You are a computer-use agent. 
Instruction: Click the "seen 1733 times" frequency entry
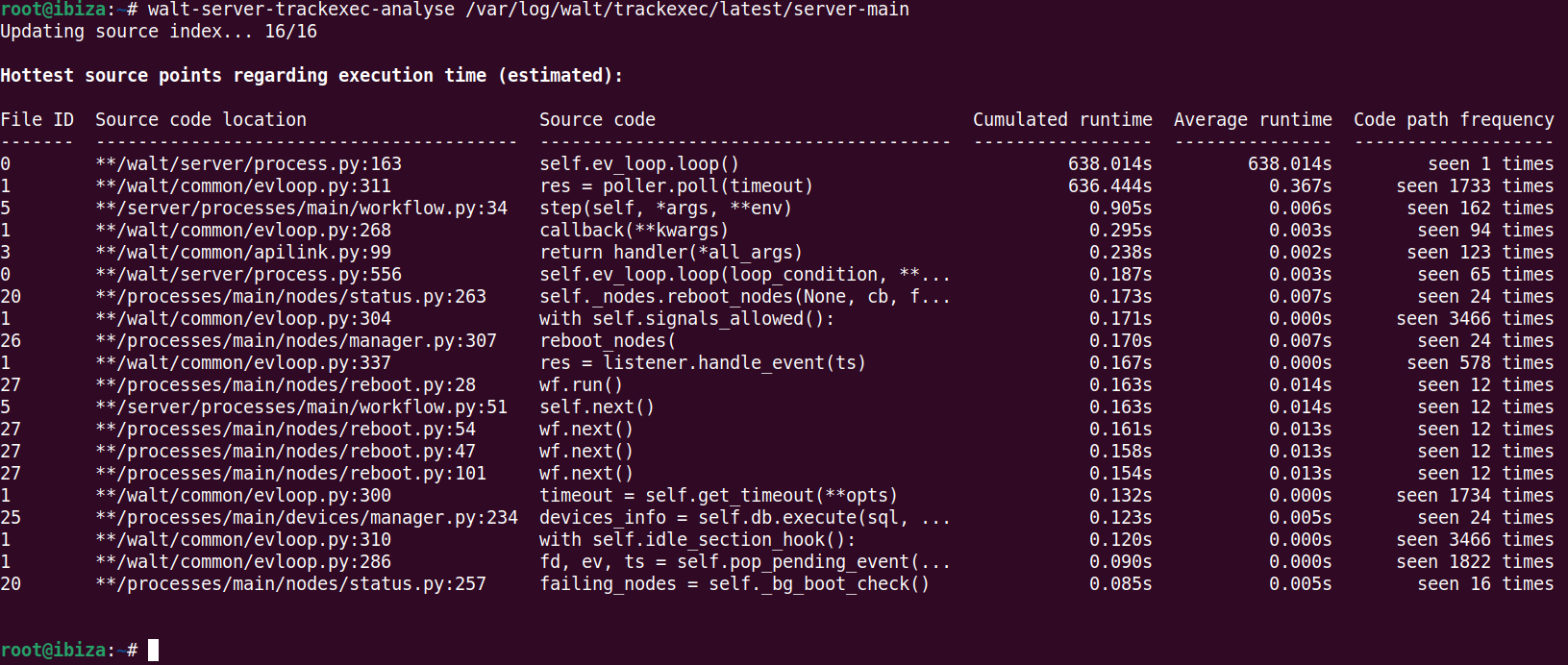[1474, 186]
